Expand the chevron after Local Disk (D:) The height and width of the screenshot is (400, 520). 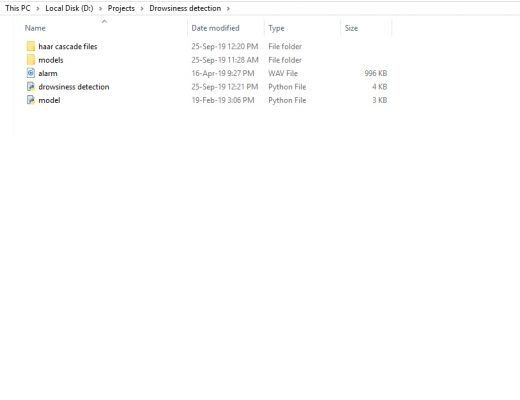[100, 8]
